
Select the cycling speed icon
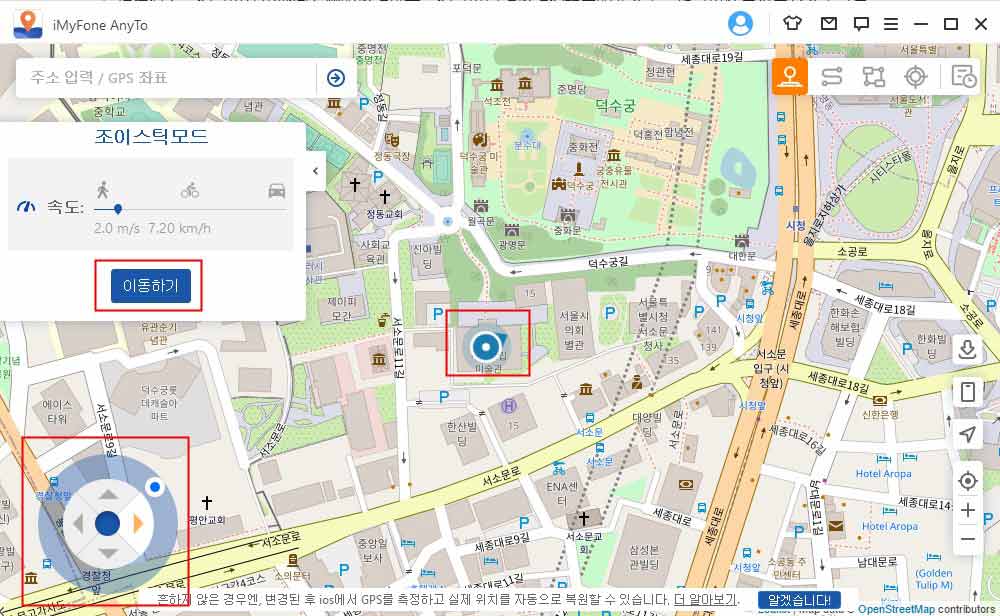point(189,189)
